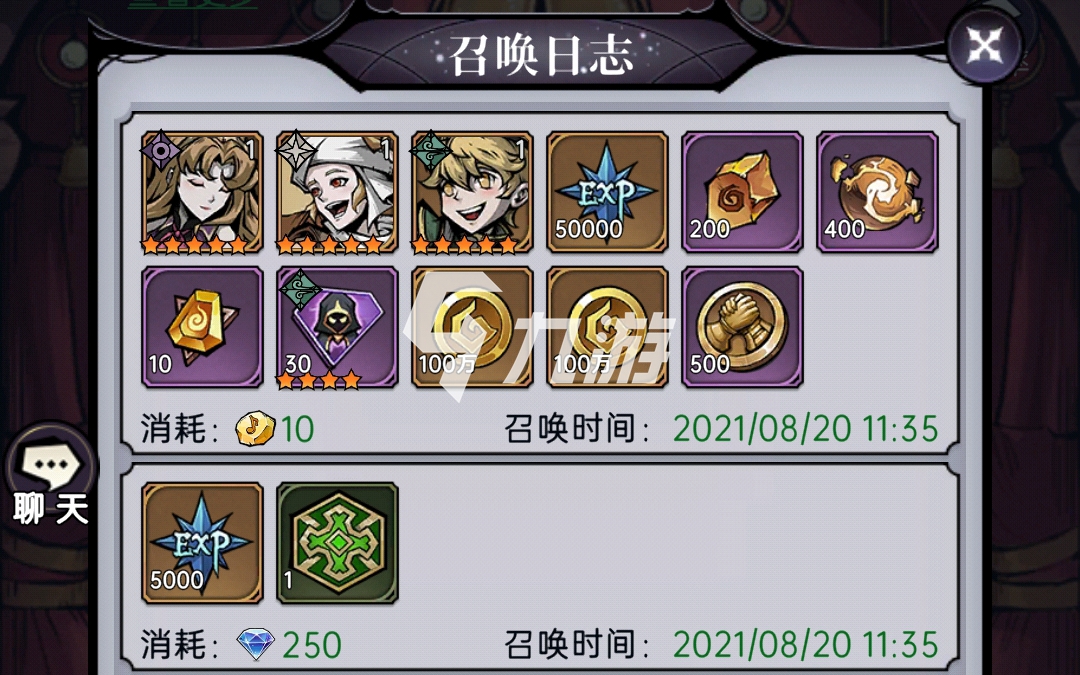Tap the green hexagon emblem item

[x=337, y=543]
